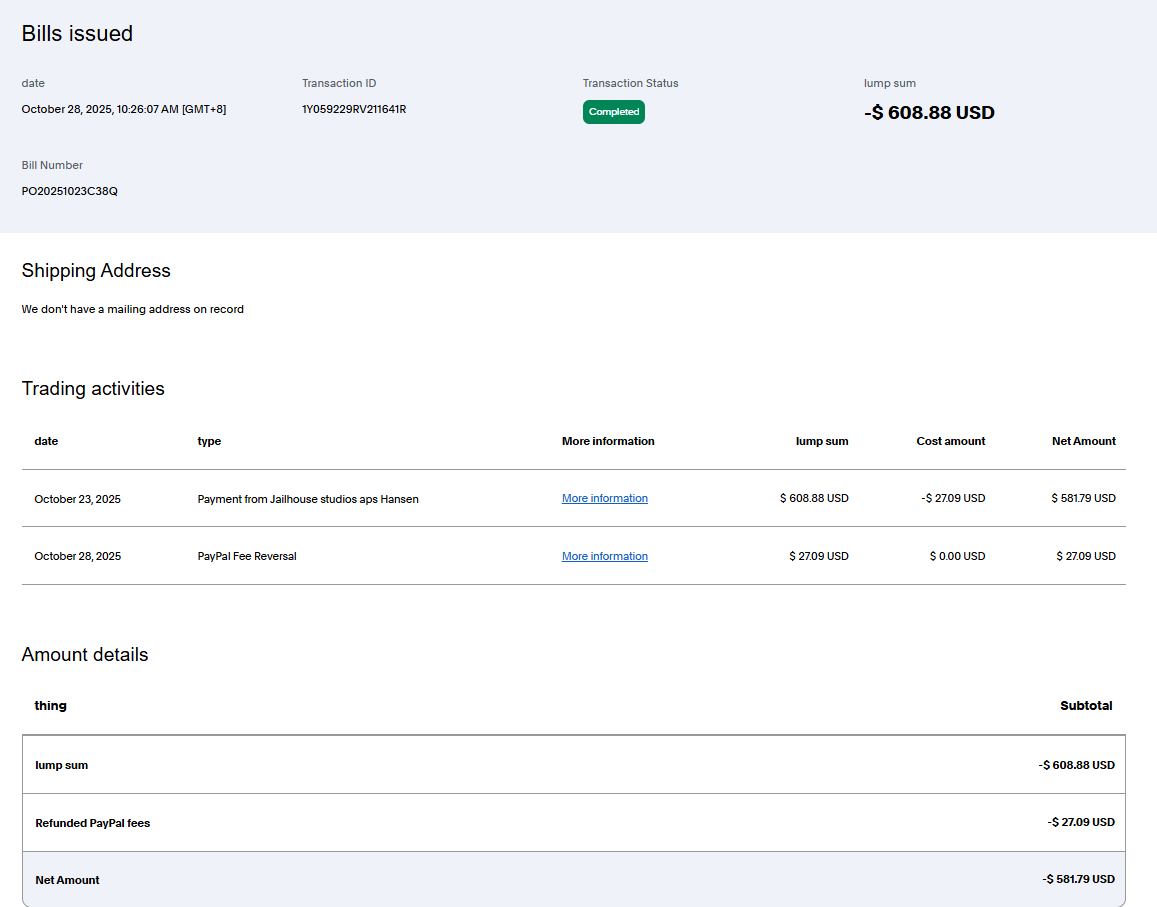Click the Net Amount column header in Trading activities

click(x=1083, y=441)
